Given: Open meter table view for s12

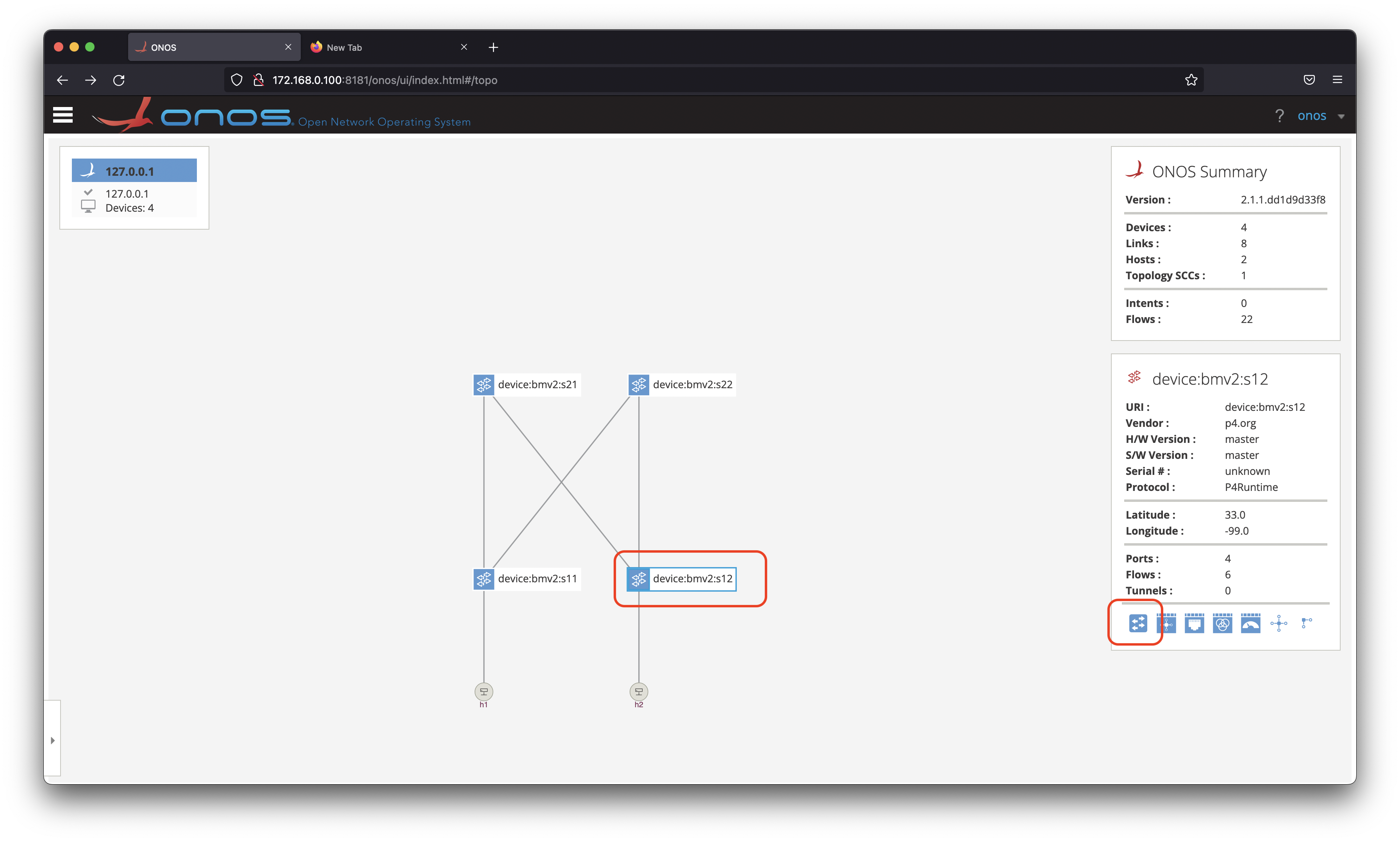Looking at the screenshot, I should pyautogui.click(x=1250, y=623).
